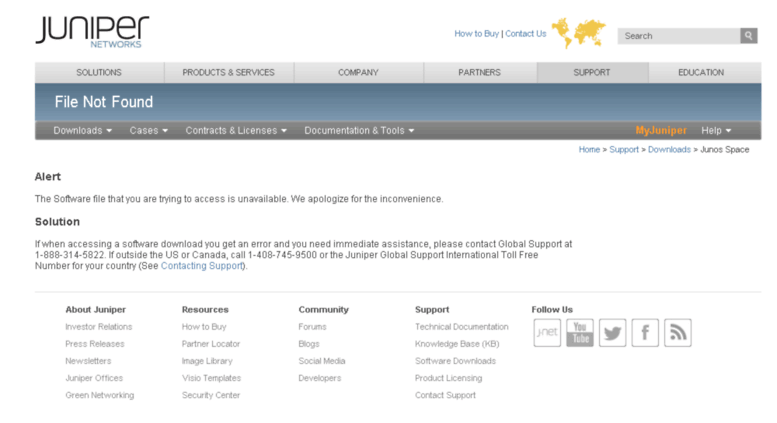The image size is (777, 423).
Task: Open Product Licensing footer link
Action: click(448, 378)
